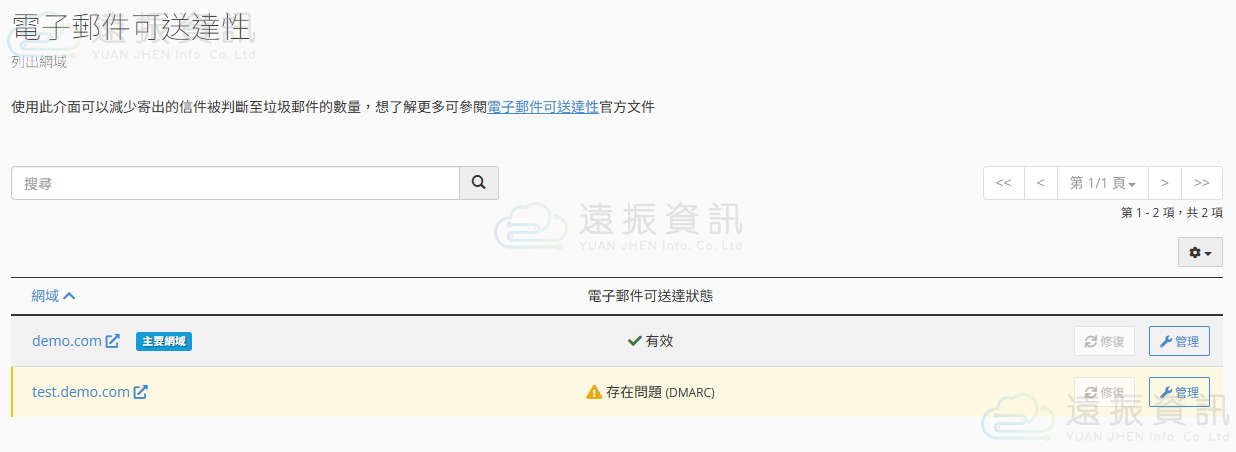Sort by the 網域 column header

[53, 295]
